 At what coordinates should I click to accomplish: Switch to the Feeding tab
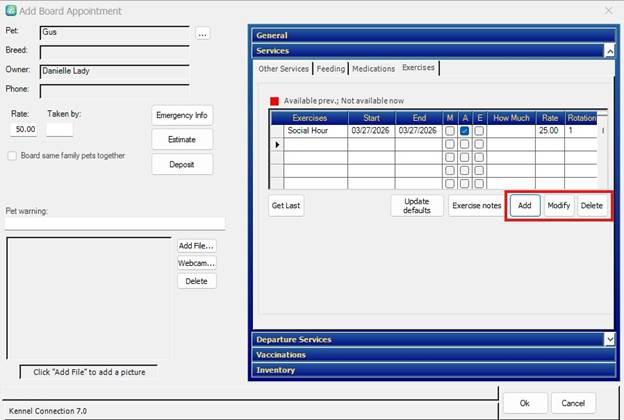point(330,69)
